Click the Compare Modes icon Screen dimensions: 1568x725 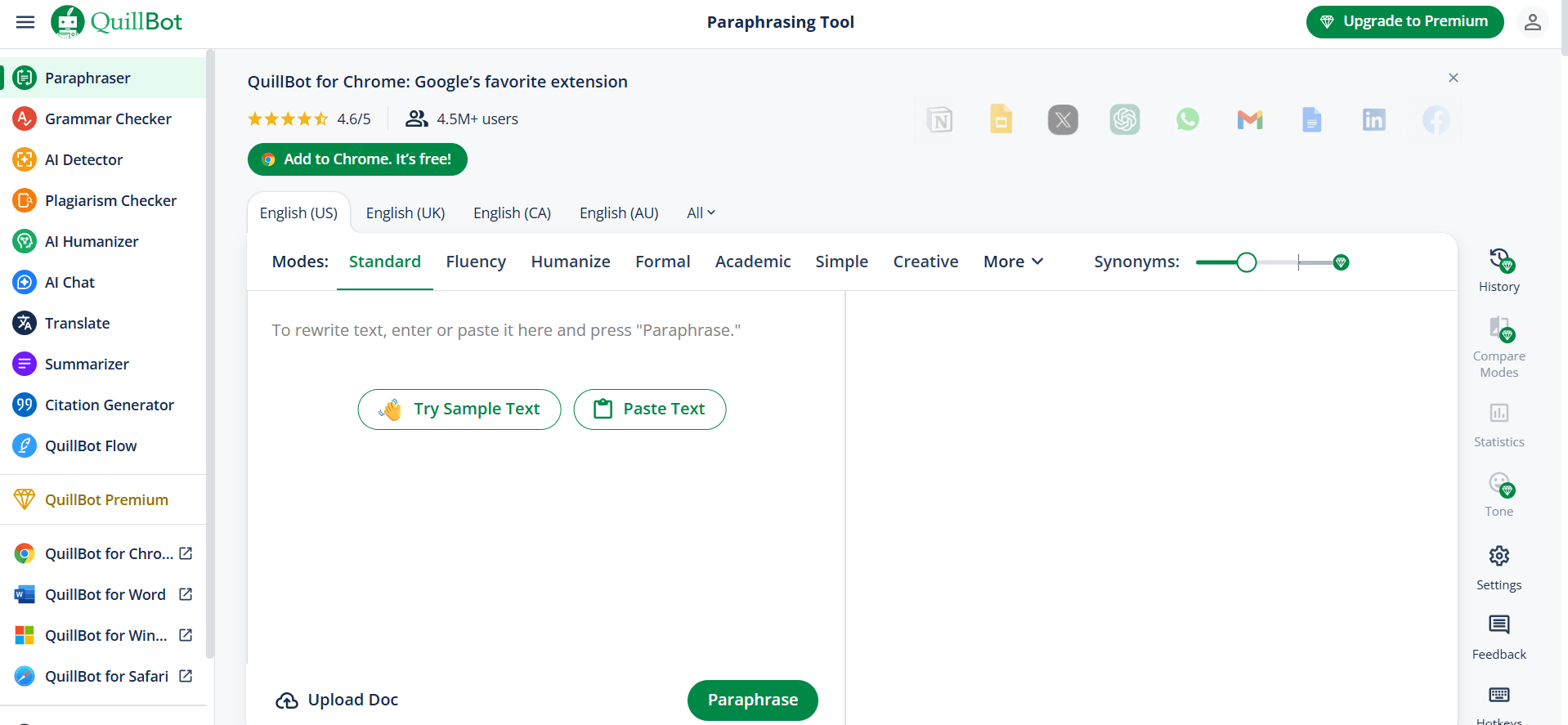1499,329
